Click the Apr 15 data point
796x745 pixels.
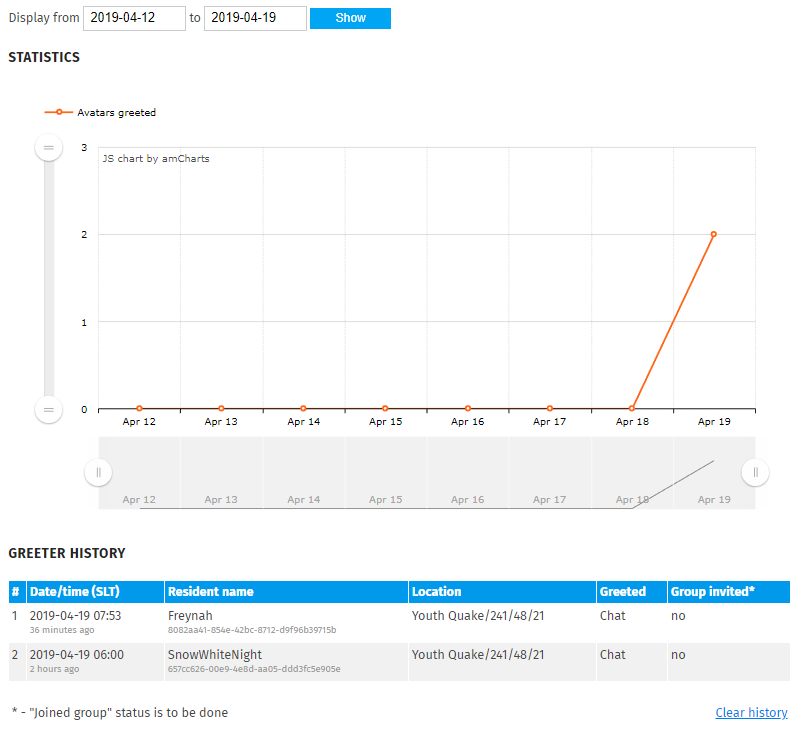[385, 409]
